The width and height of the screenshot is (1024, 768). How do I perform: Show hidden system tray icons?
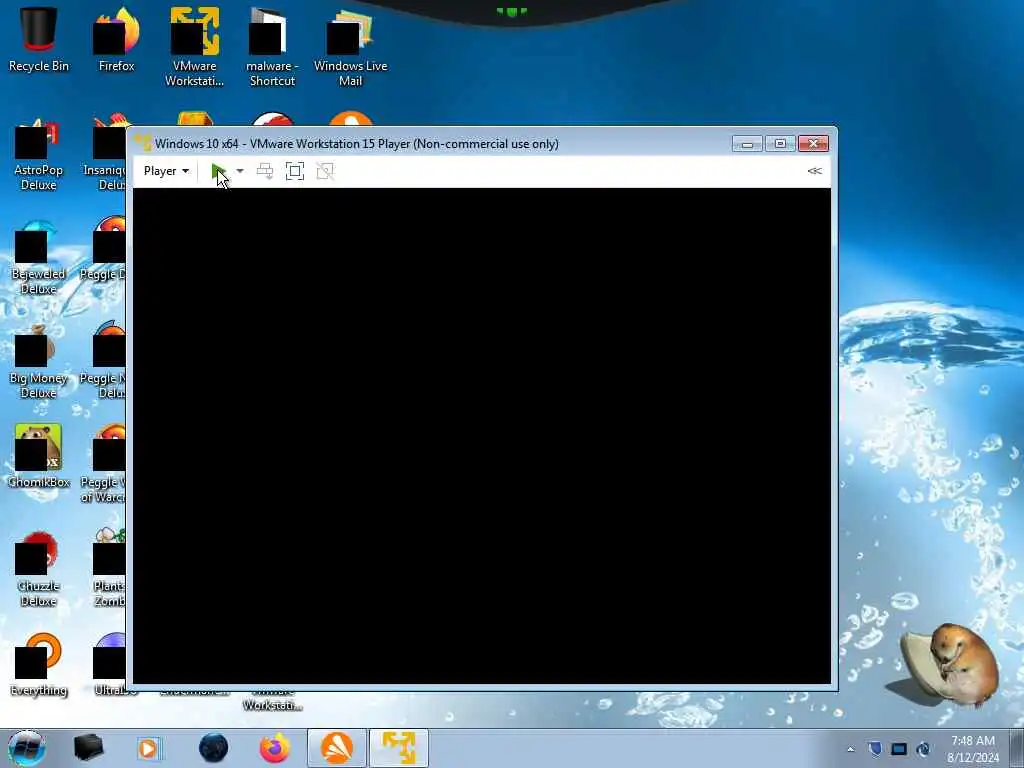[x=850, y=749]
